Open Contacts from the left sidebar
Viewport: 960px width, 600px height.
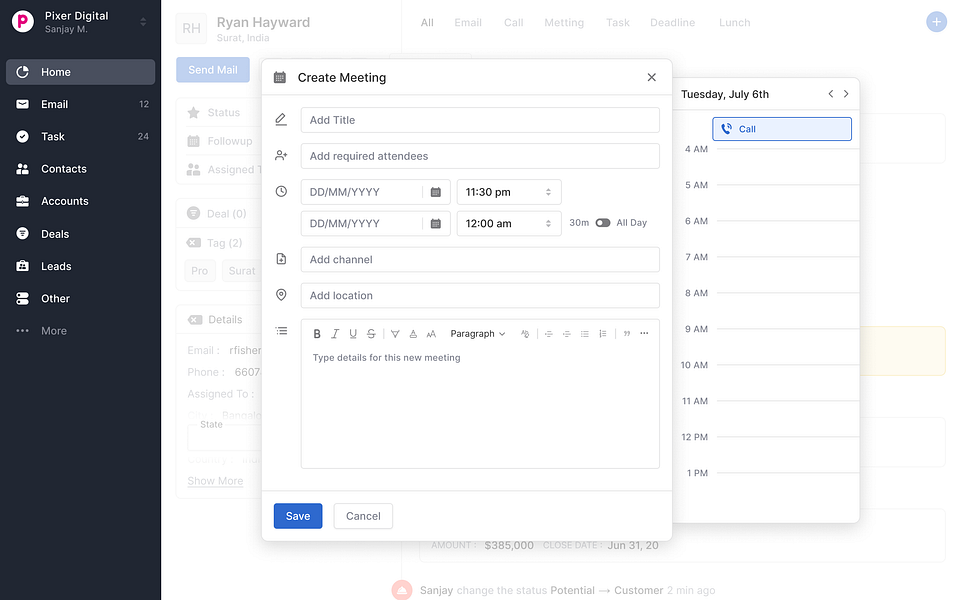point(63,168)
